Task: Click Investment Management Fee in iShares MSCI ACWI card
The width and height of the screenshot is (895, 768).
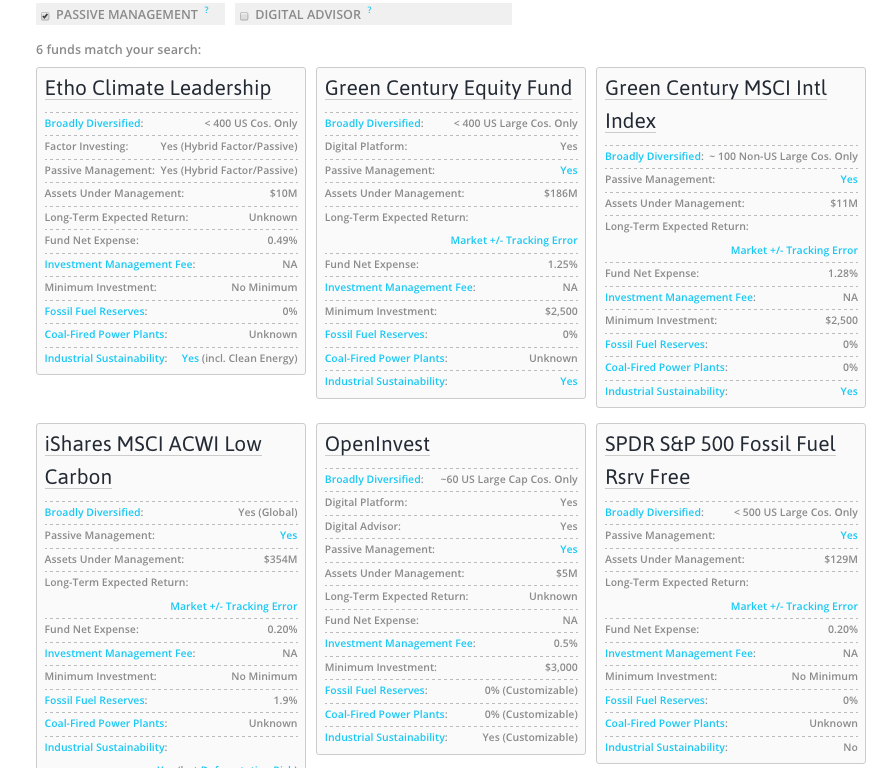Action: click(x=120, y=653)
